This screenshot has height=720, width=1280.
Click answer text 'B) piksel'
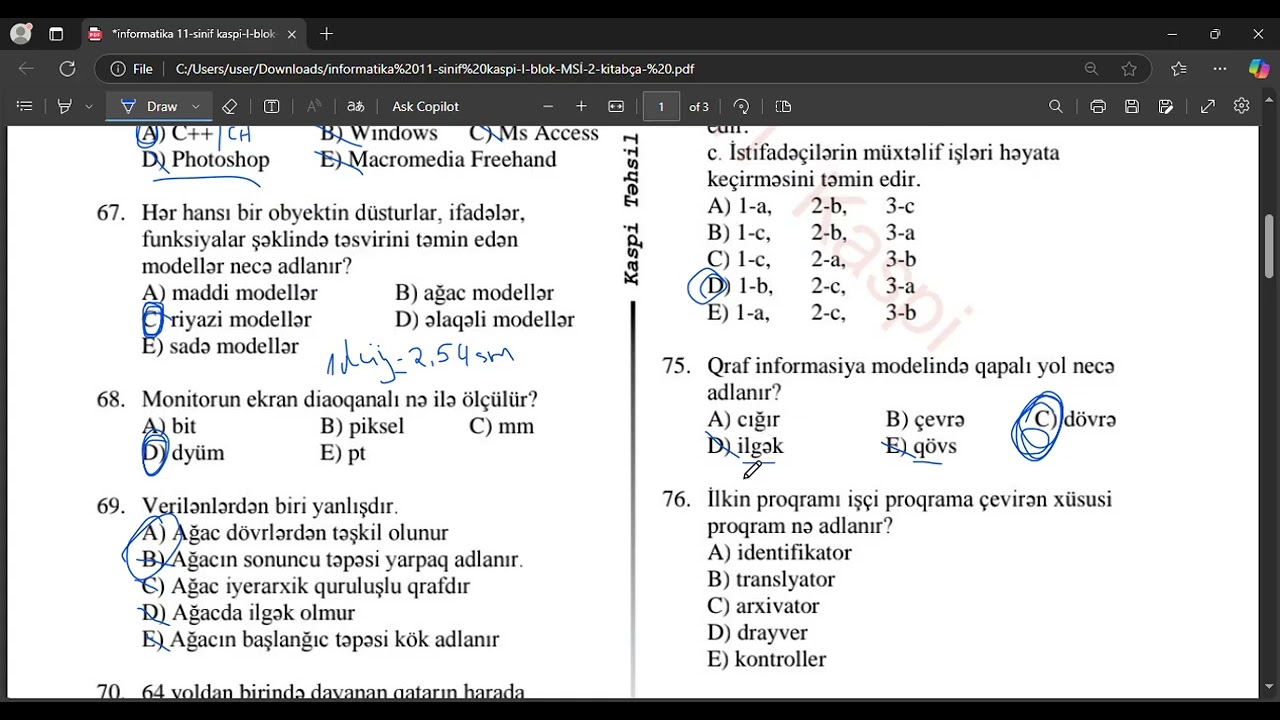pos(362,426)
